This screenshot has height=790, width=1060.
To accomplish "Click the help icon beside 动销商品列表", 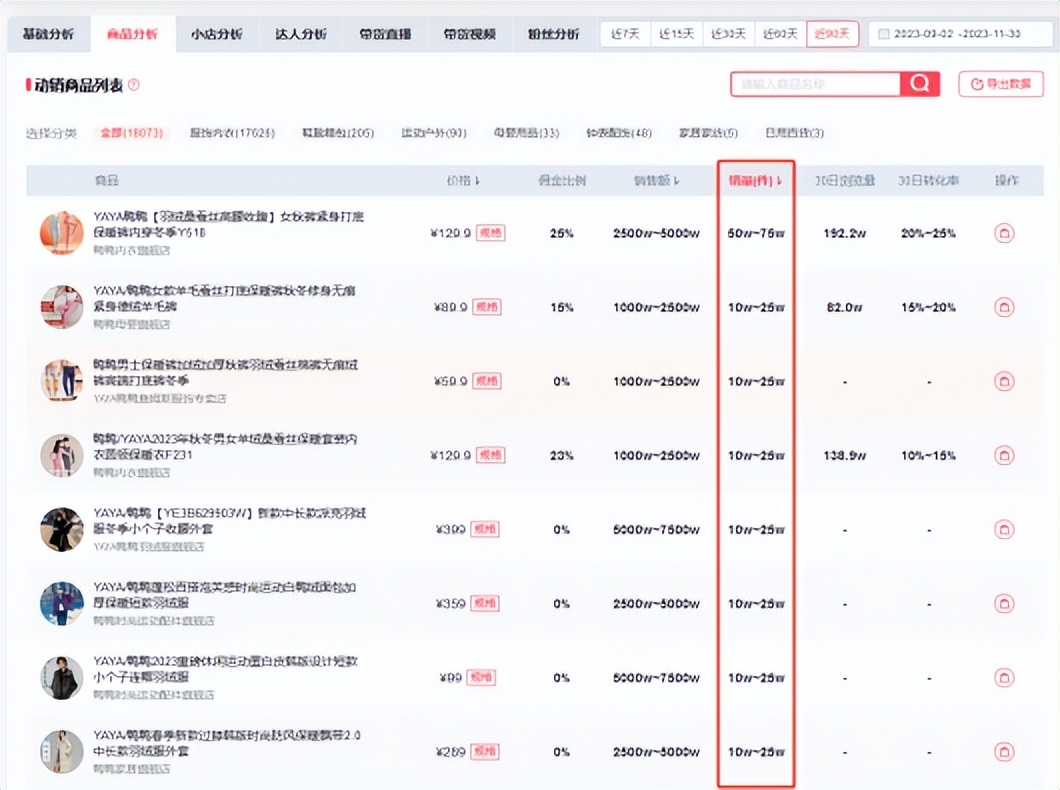I will point(134,86).
